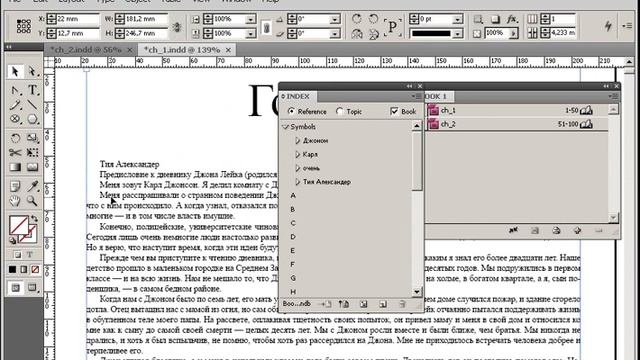Click the Quick Apply lightning icon
This screenshot has width=640, height=360.
coord(608,26)
